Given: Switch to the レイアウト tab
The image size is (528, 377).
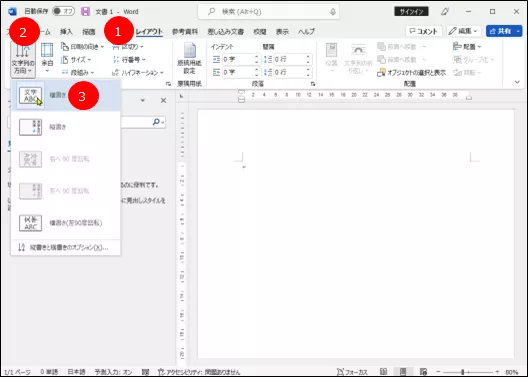Looking at the screenshot, I should coord(149,32).
